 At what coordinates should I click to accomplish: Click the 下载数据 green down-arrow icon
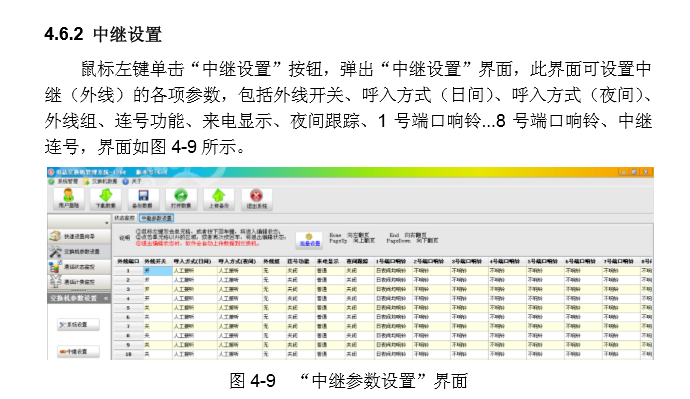click(x=106, y=198)
